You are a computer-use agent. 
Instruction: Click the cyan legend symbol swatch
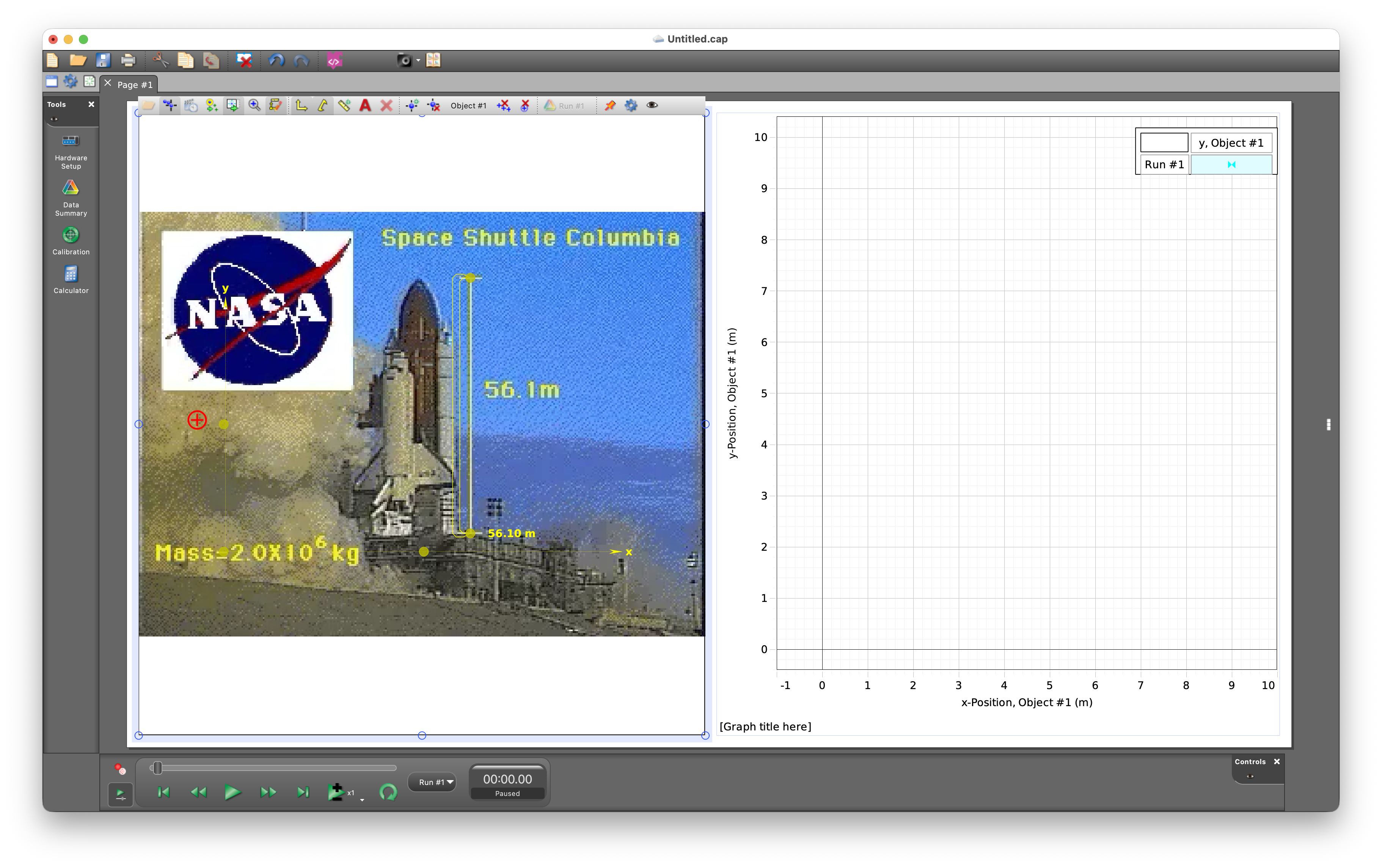tap(1231, 165)
